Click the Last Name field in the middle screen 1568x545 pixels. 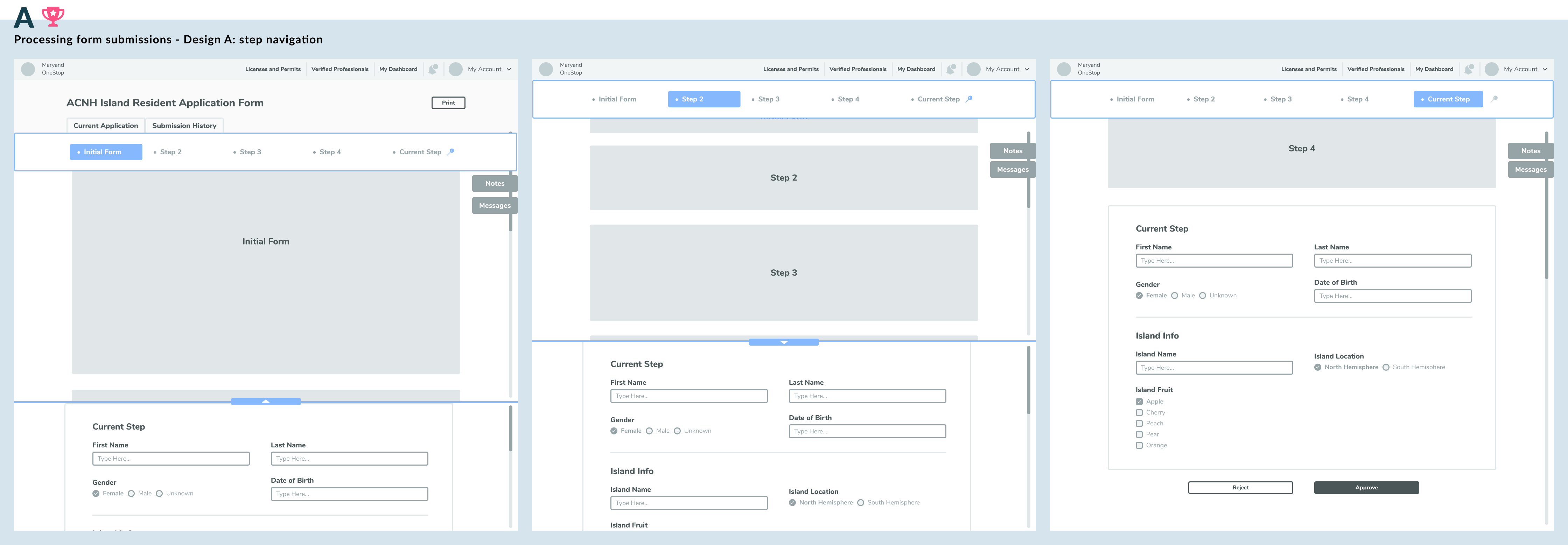click(x=867, y=396)
